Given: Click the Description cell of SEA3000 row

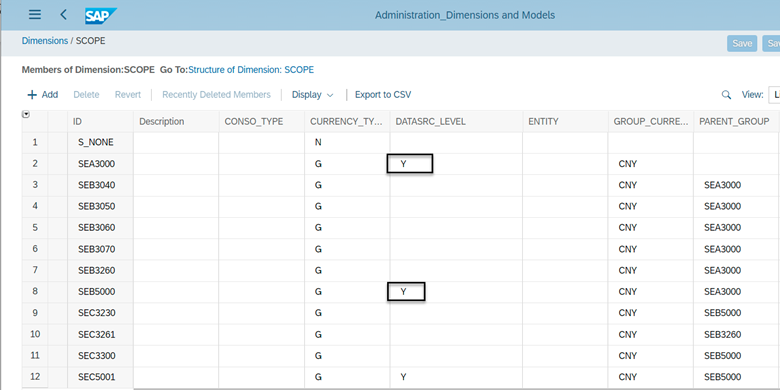Looking at the screenshot, I should (176, 164).
